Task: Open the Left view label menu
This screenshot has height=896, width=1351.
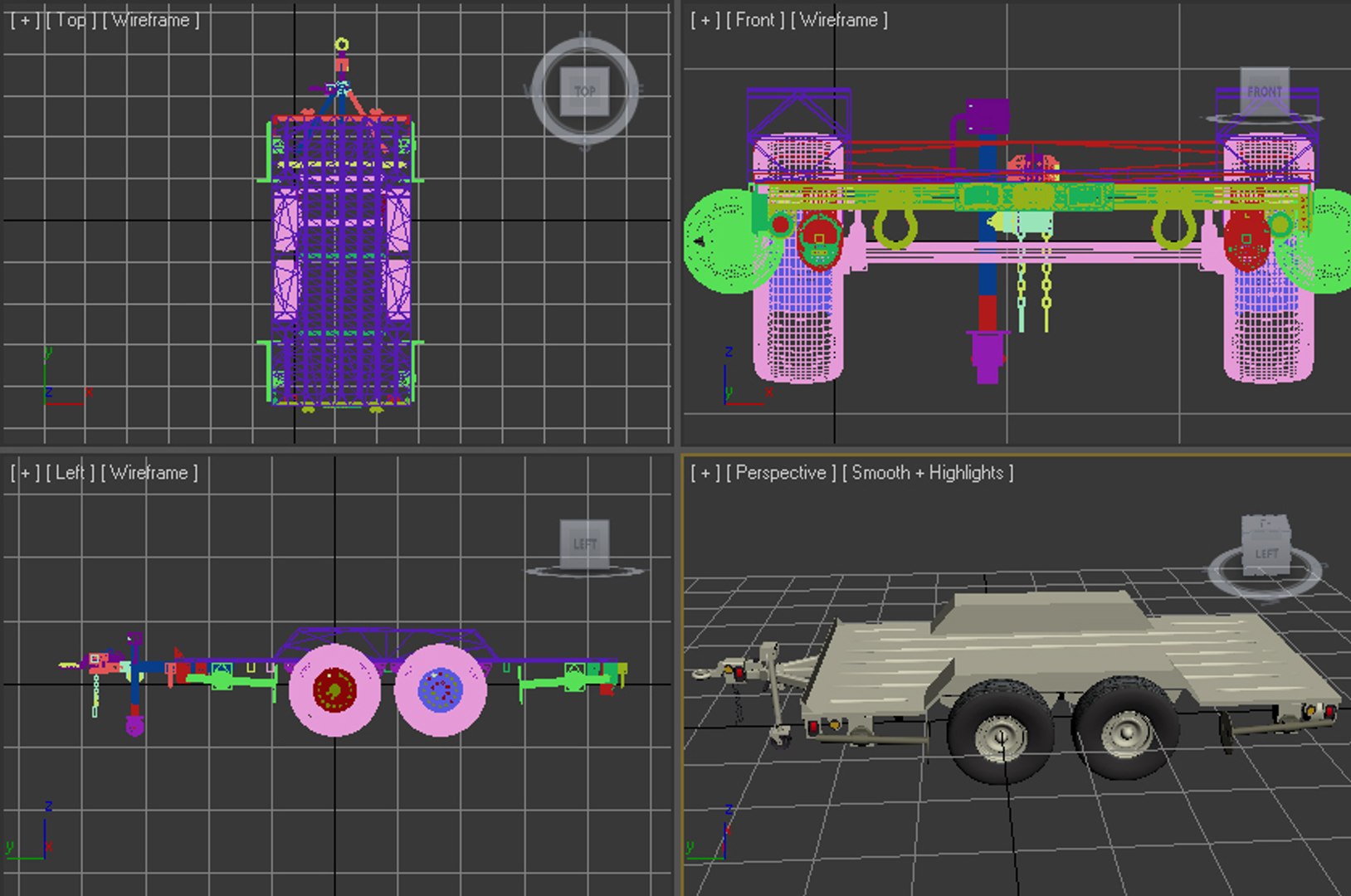Action: (71, 473)
